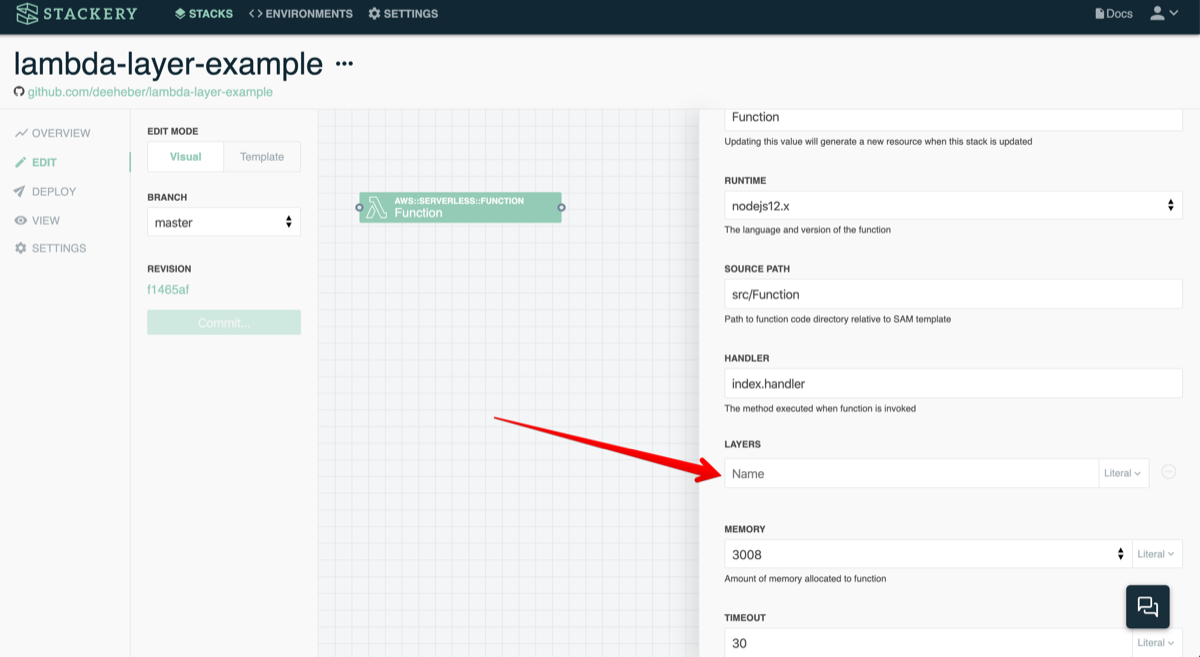Click the Lambda function node icon

click(377, 207)
